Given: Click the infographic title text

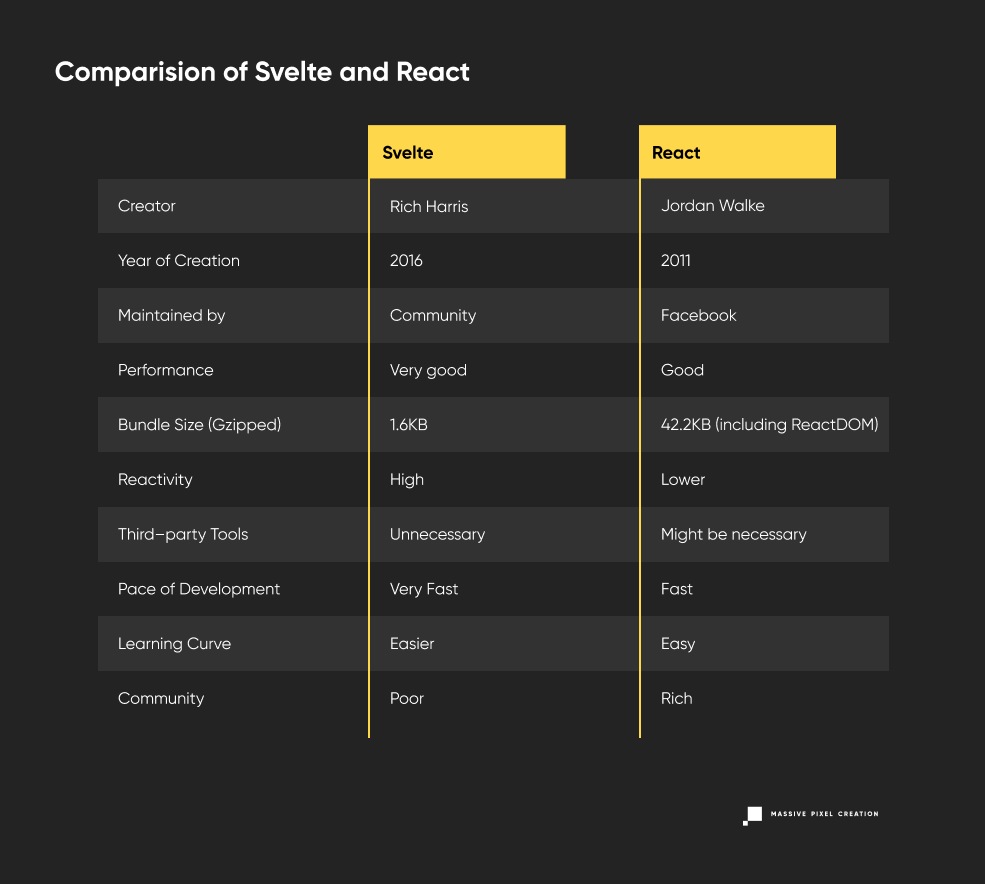Looking at the screenshot, I should coord(262,71).
